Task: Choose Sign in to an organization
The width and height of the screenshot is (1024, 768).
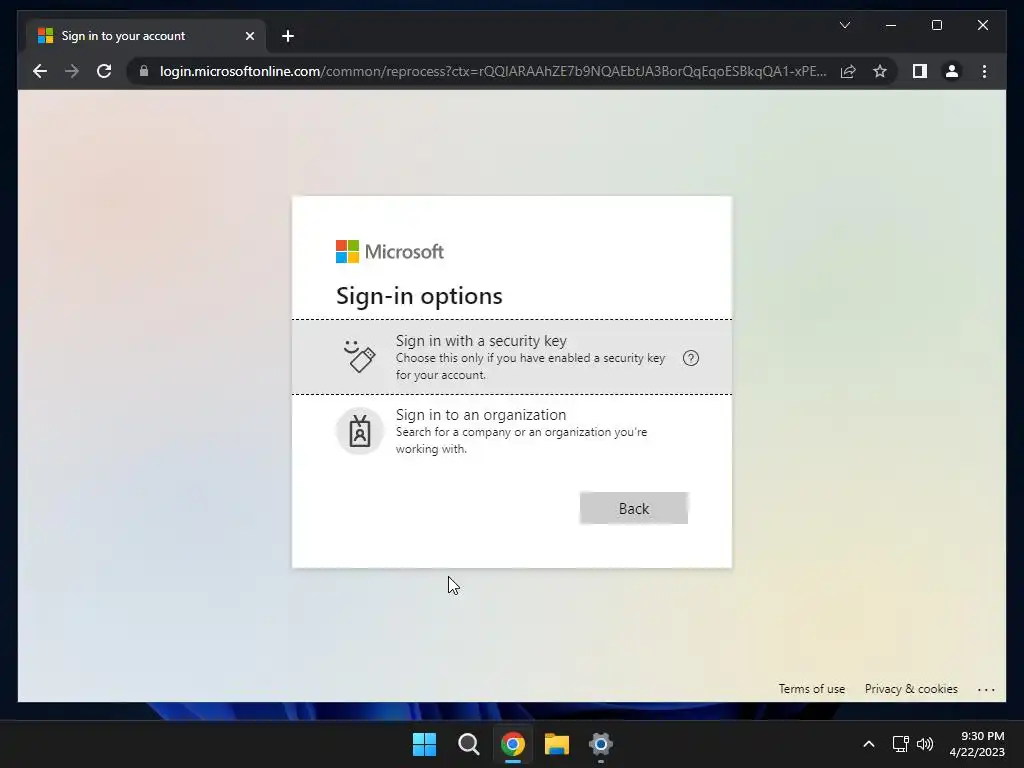Action: coord(512,431)
